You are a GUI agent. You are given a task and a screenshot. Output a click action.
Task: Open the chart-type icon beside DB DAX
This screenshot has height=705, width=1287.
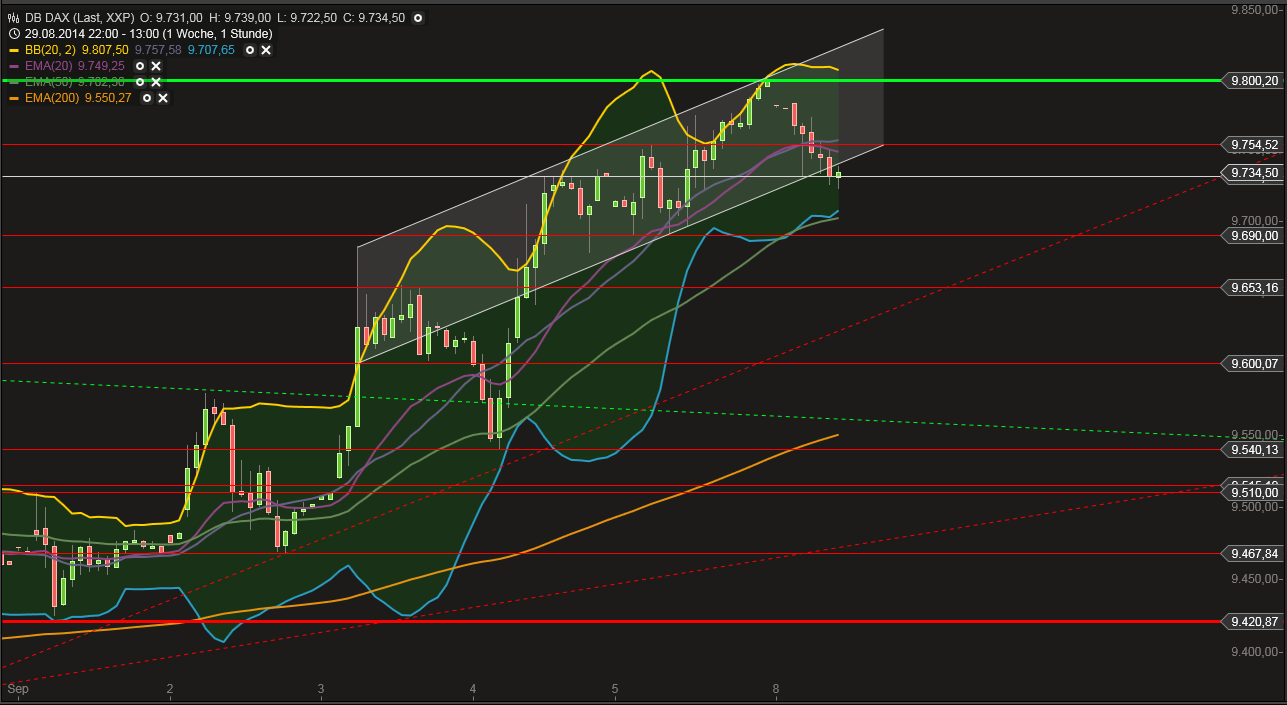[13, 18]
